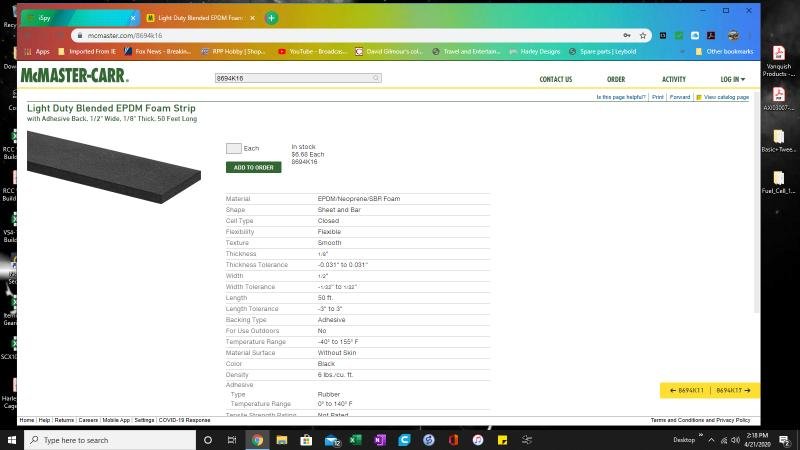Open Harley Designs bookmark
Viewport: 800px width, 450px height.
(x=535, y=52)
